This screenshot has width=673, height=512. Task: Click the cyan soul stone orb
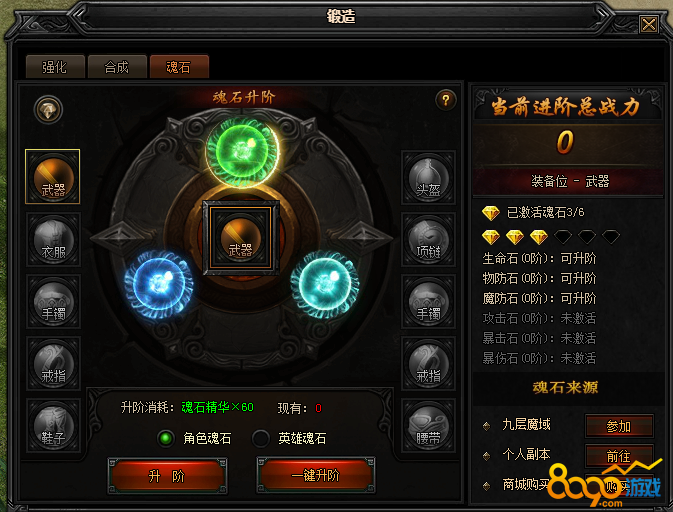324,284
